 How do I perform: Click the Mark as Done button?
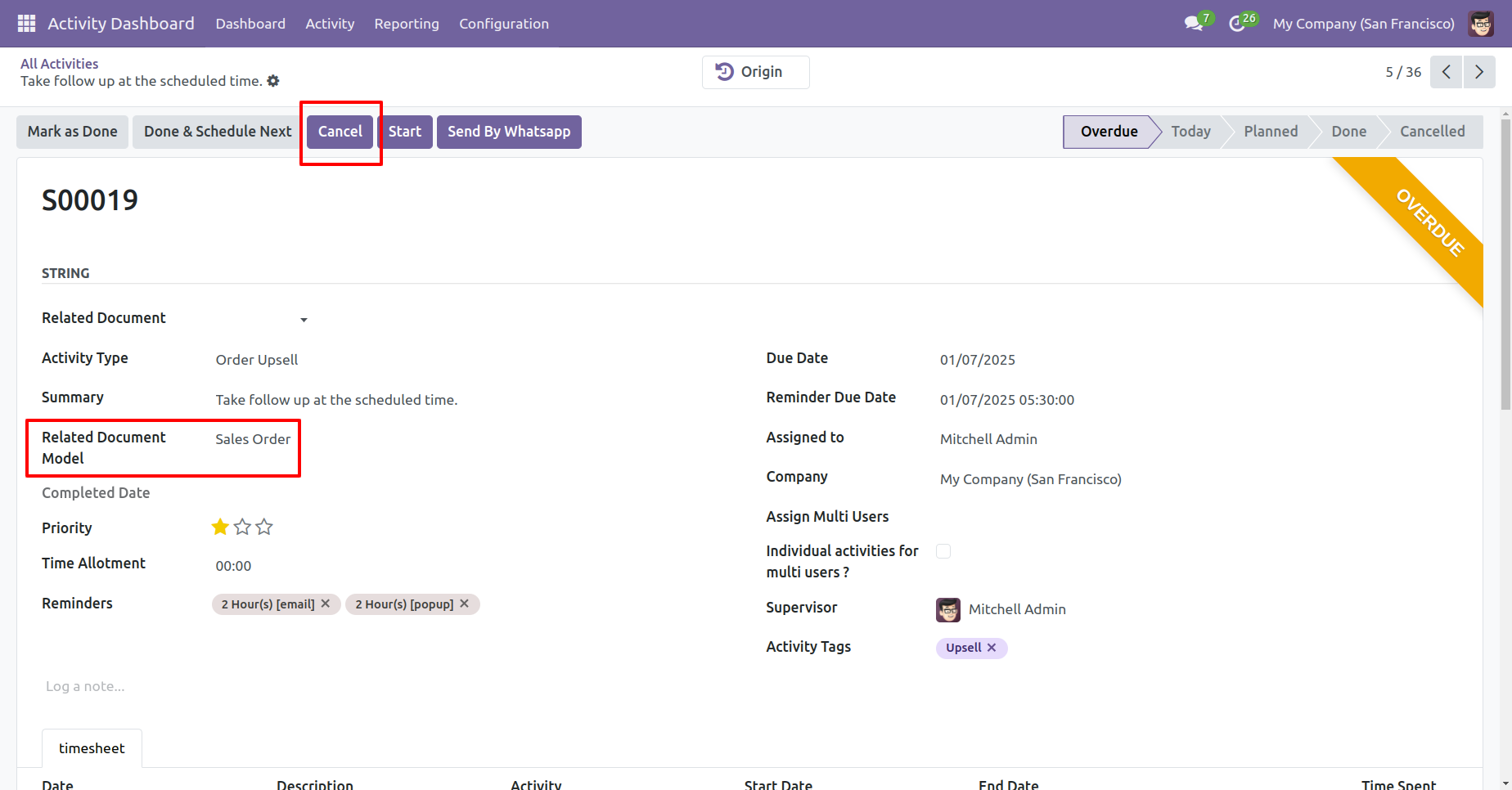tap(72, 132)
